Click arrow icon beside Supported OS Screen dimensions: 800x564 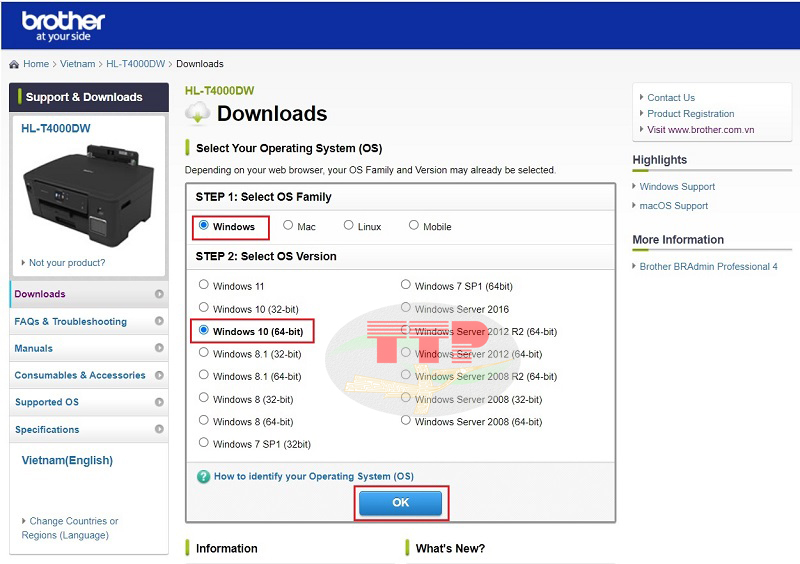159,402
